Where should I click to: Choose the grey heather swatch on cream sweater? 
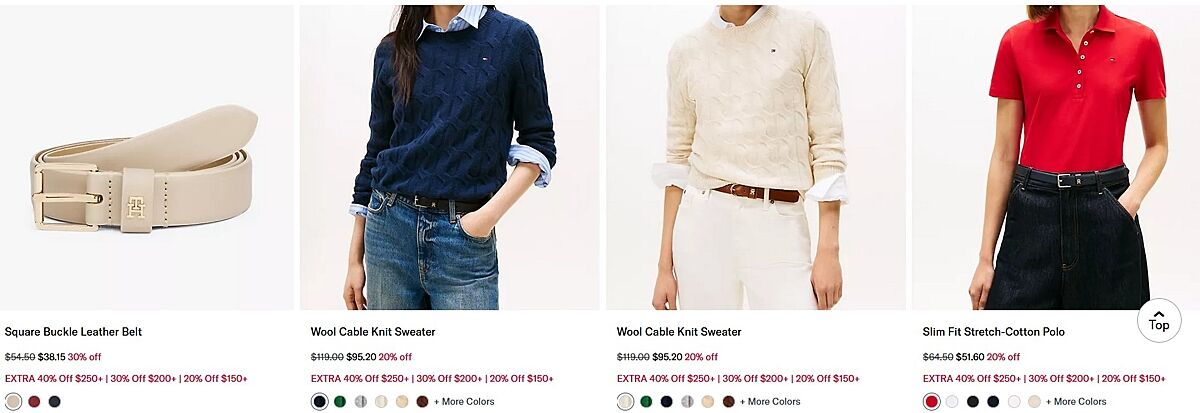click(687, 401)
